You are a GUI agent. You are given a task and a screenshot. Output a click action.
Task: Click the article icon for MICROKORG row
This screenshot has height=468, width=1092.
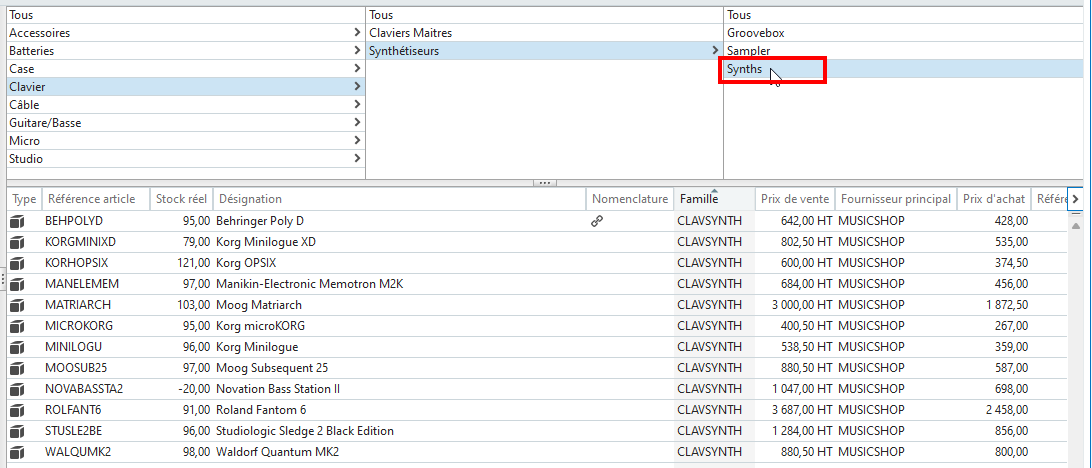tap(17, 326)
